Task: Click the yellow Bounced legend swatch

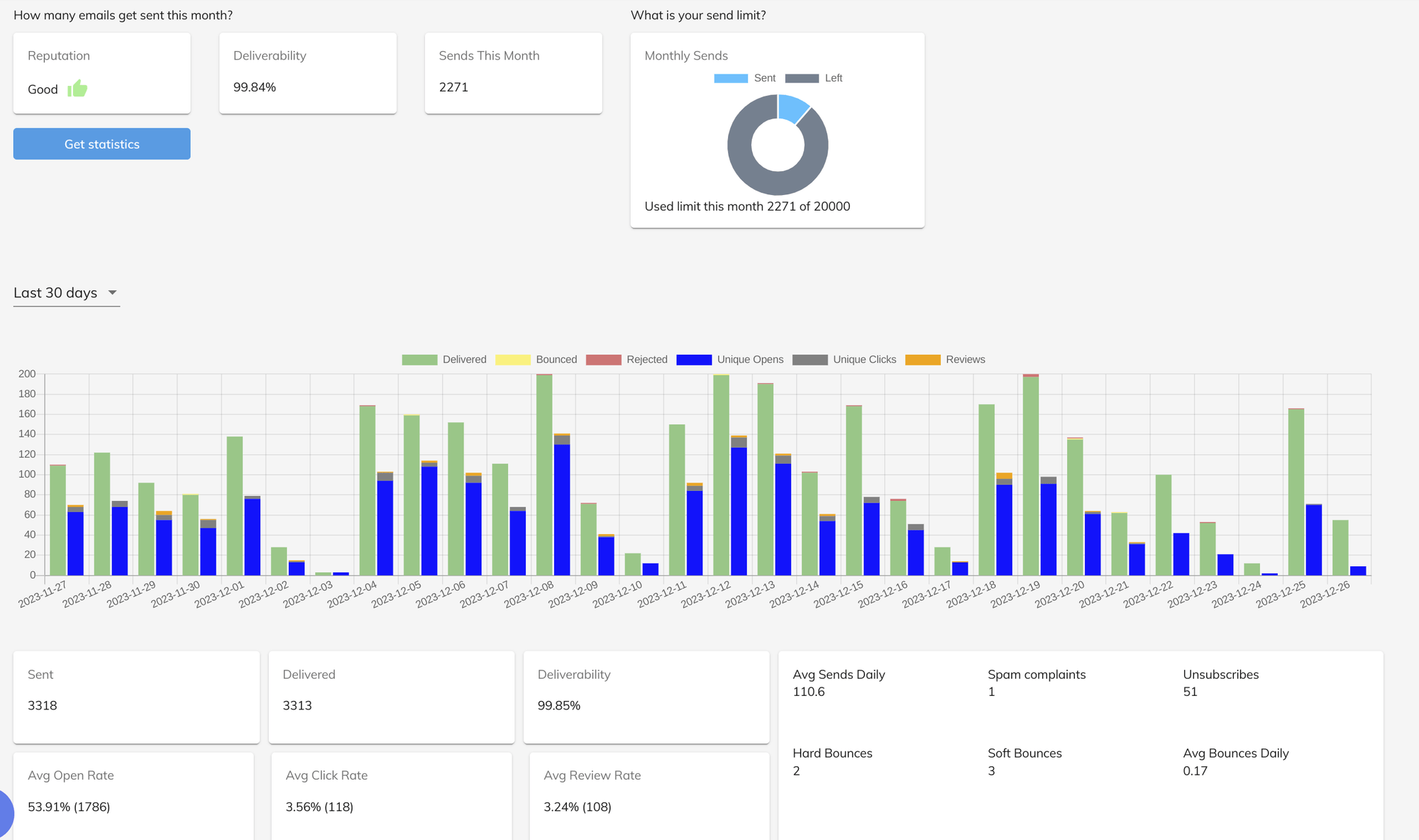Action: point(512,360)
